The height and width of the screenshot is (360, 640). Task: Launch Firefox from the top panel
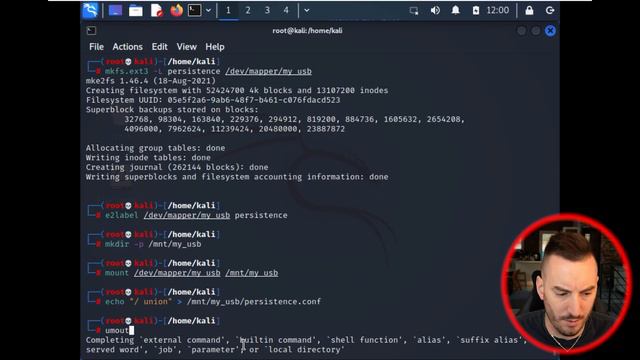pos(176,10)
